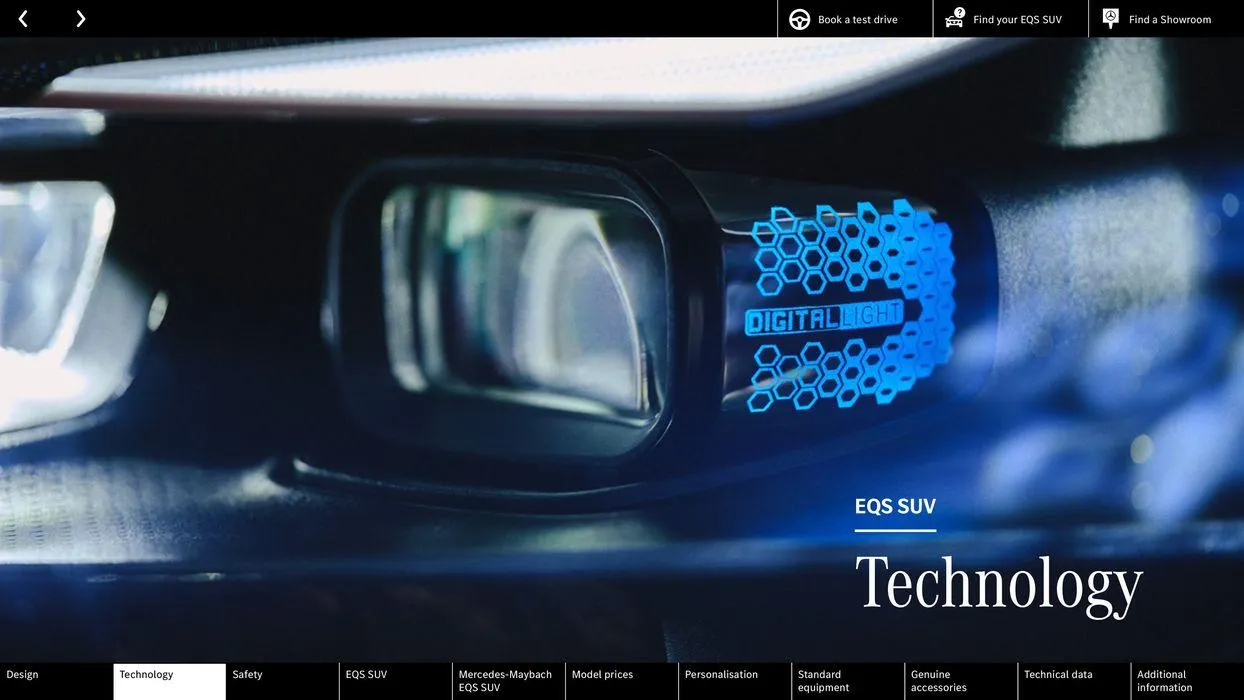This screenshot has width=1244, height=700.
Task: Click the Technology headline text
Action: 999,584
